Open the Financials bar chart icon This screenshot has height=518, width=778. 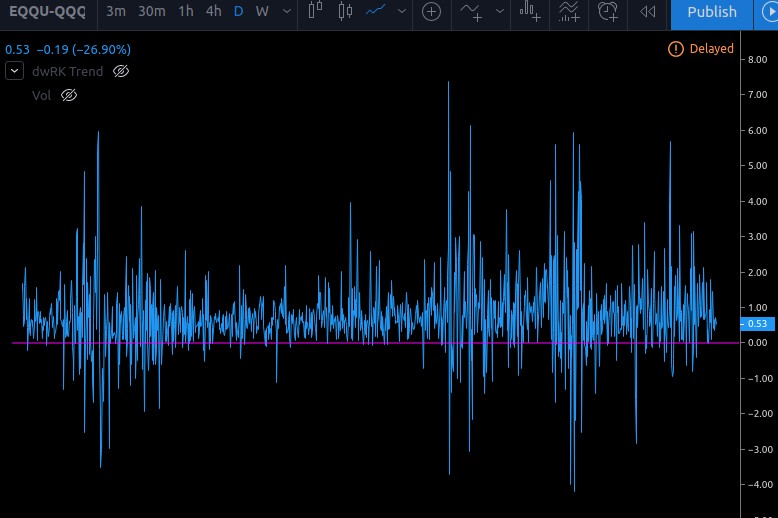(531, 12)
